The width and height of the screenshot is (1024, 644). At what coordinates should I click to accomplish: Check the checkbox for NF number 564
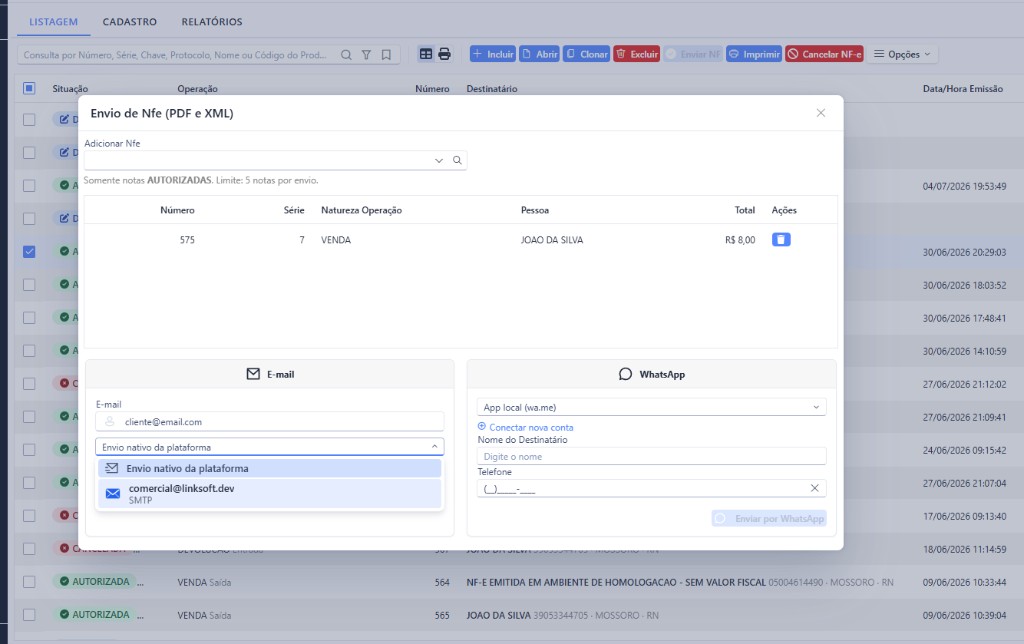[x=29, y=581]
